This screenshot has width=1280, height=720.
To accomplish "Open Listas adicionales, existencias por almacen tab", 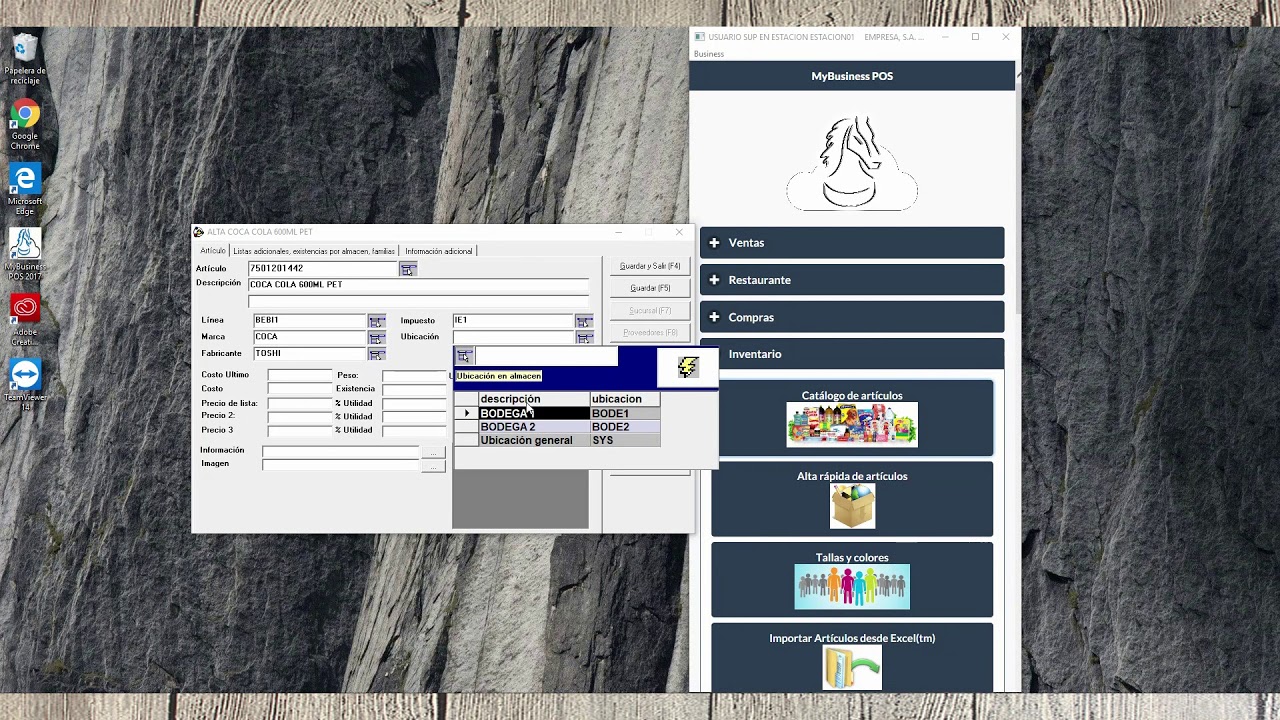I will 313,251.
